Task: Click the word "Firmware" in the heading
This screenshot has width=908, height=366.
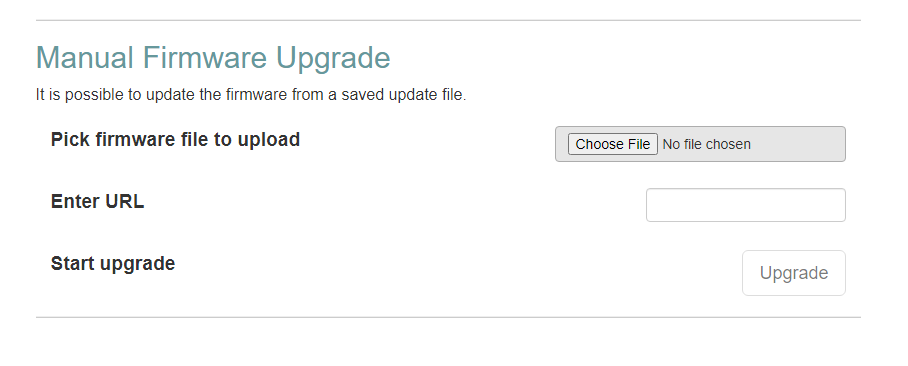Action: [x=204, y=58]
